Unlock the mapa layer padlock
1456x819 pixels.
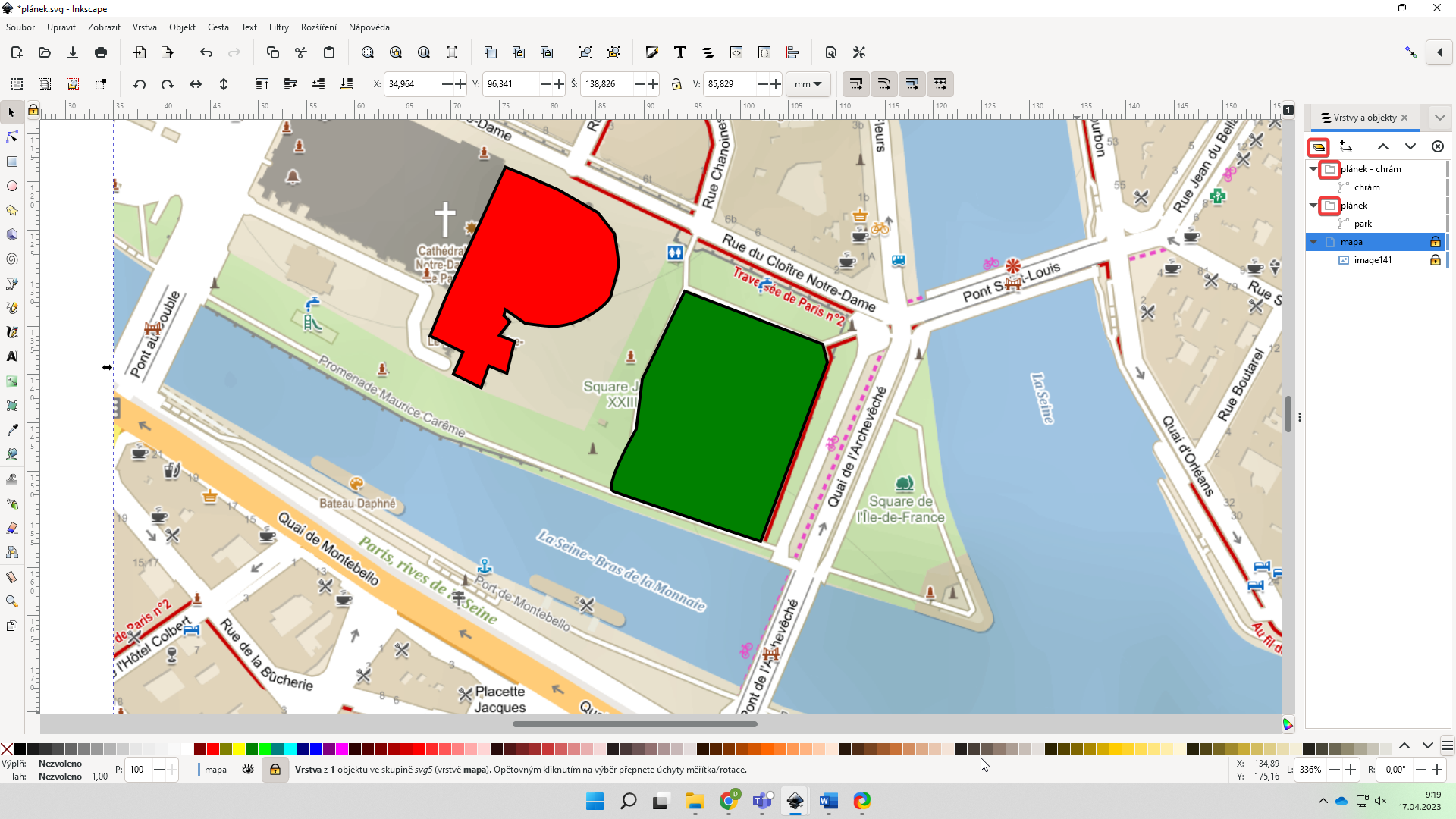point(1436,241)
